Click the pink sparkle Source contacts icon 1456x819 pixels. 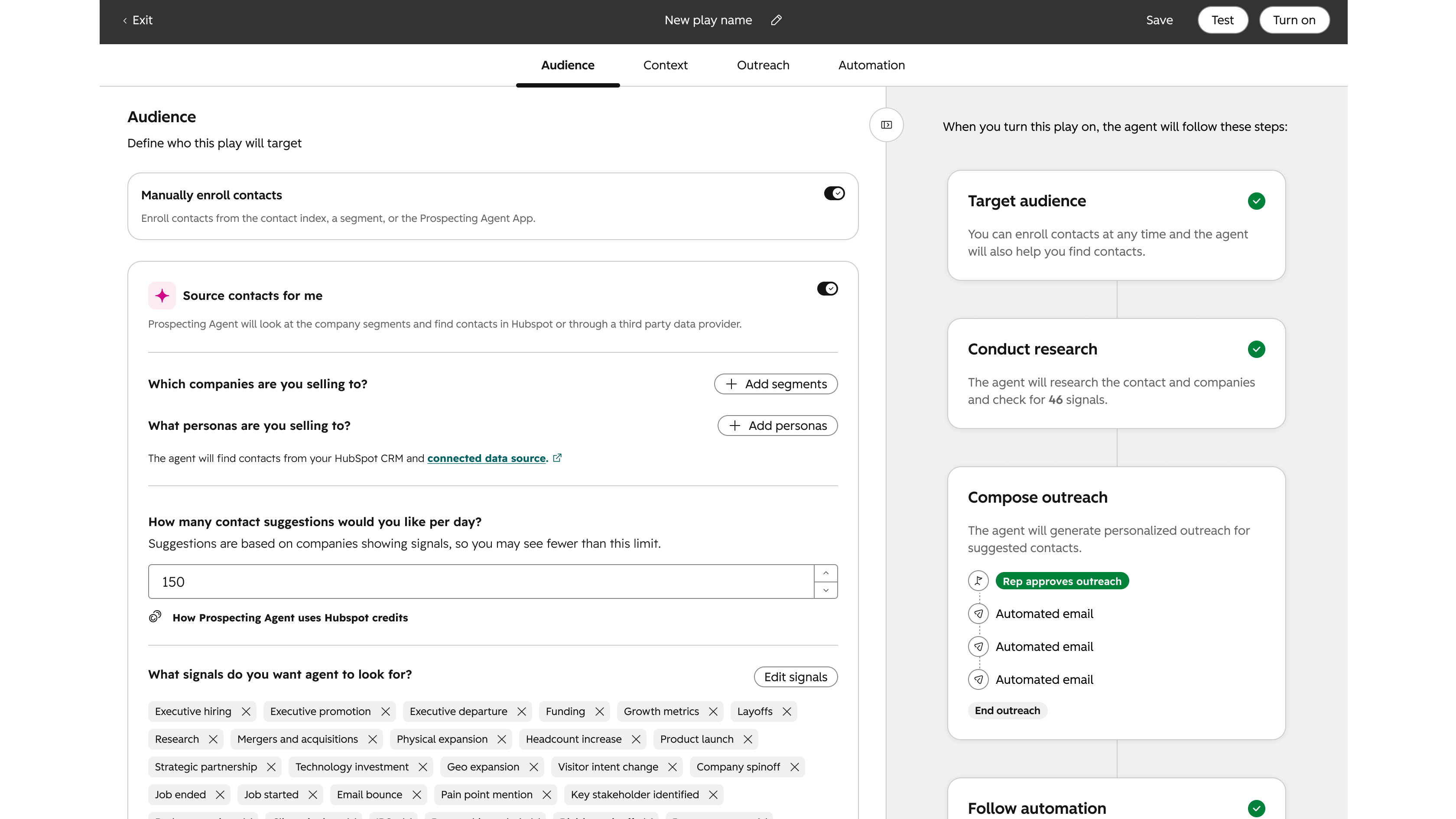[x=162, y=296]
